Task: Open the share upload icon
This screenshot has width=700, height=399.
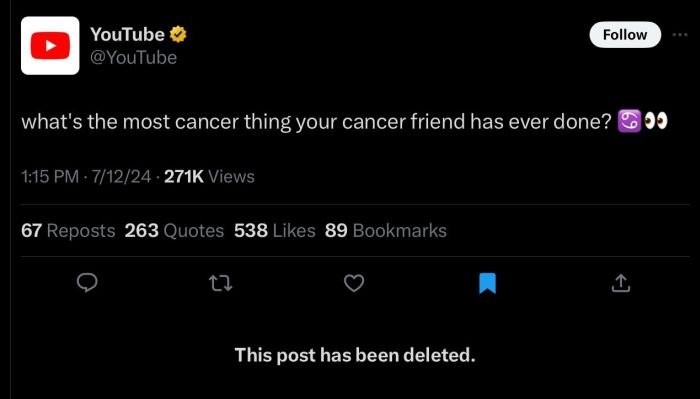Action: coord(621,283)
